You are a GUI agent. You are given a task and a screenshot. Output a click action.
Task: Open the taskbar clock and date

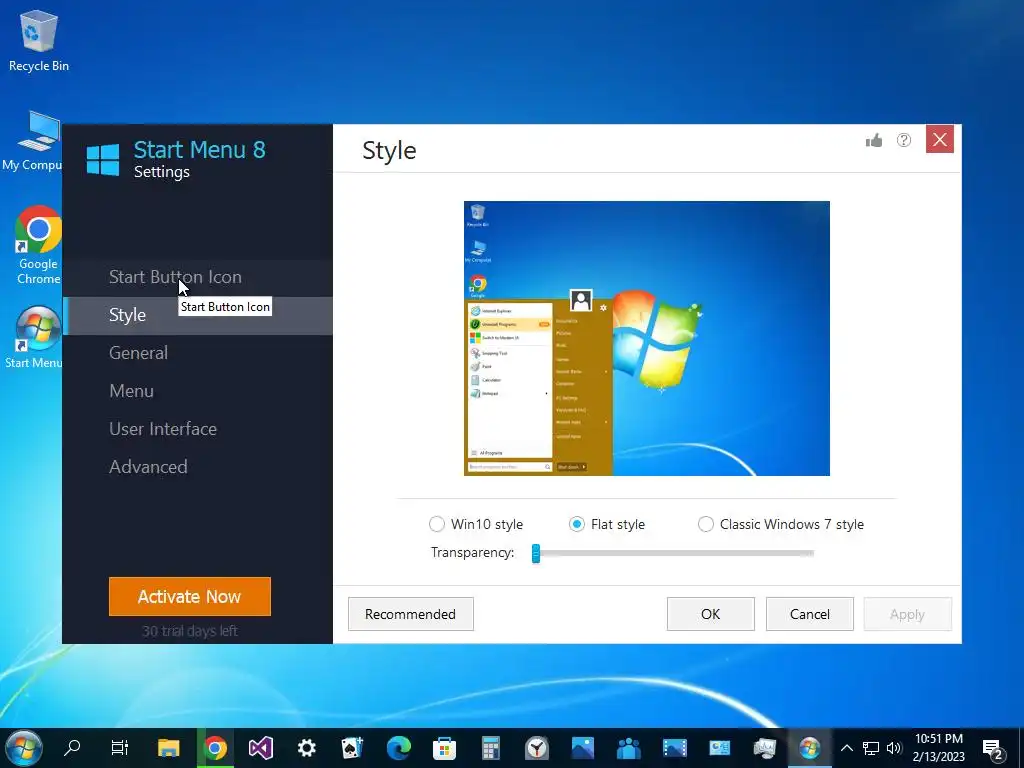point(938,748)
